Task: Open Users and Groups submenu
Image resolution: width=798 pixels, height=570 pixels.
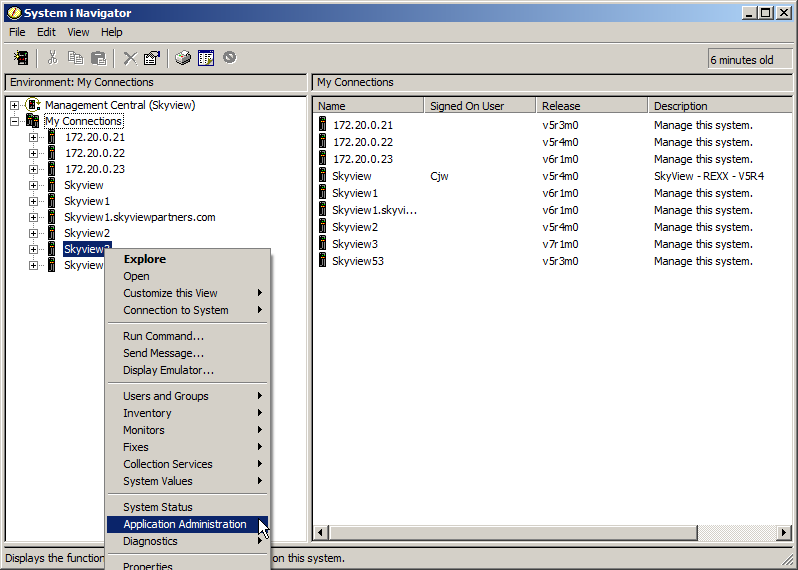Action: click(x=187, y=396)
